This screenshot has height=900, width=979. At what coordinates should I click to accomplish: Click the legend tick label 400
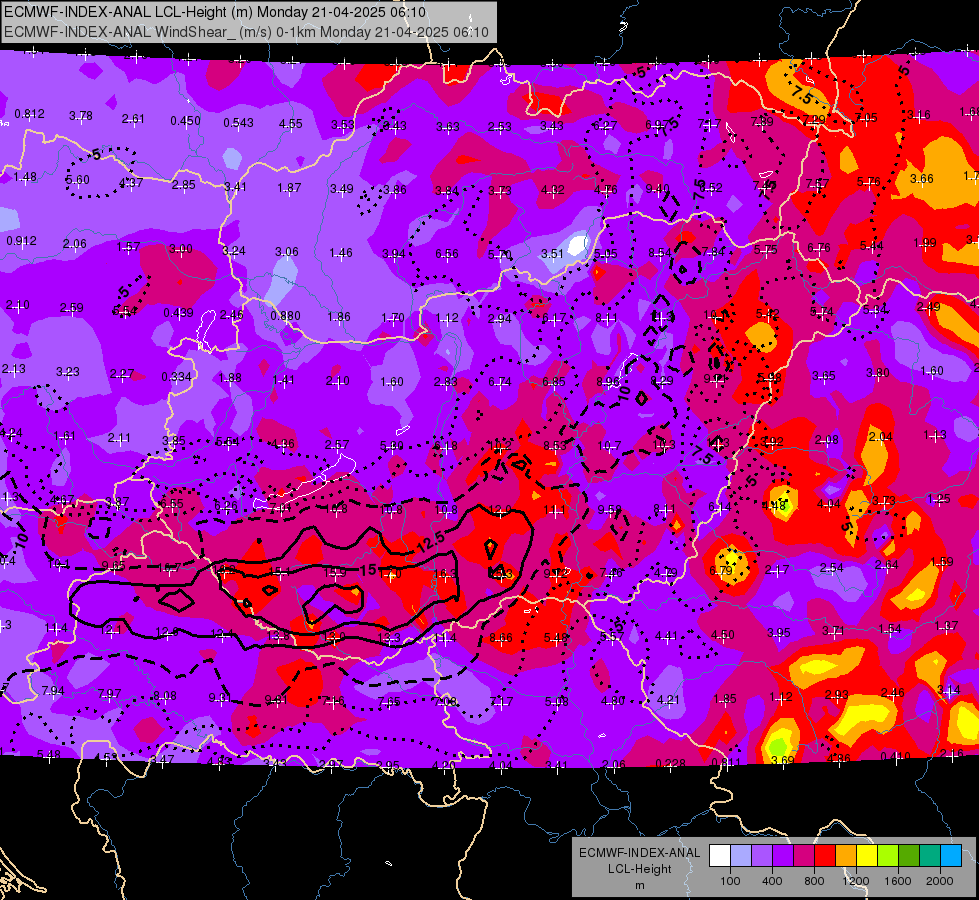[x=772, y=881]
